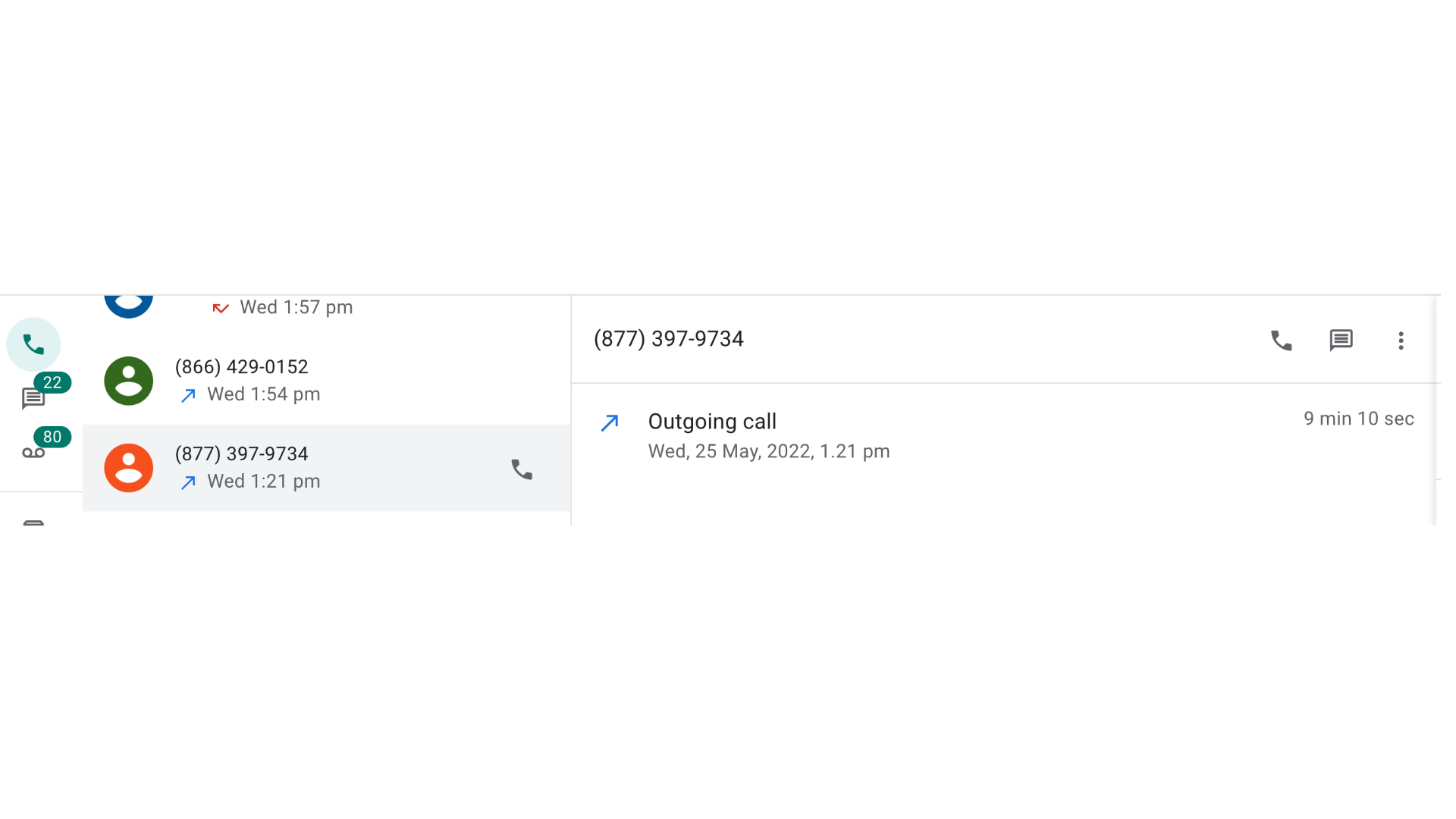This screenshot has width=1456, height=819.
Task: Open Voicemail with 80 unread badge
Action: click(33, 453)
